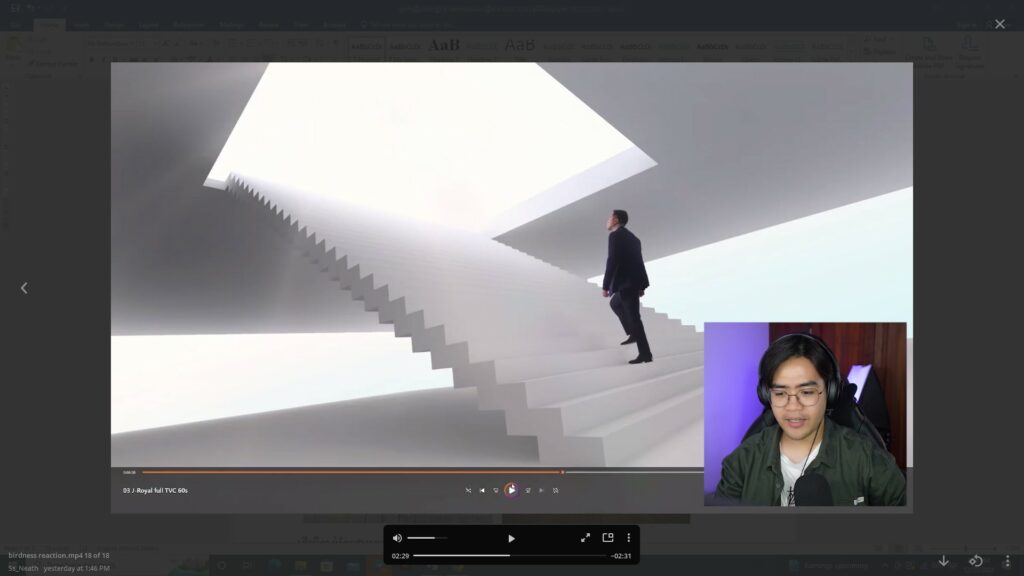The image size is (1024, 576).
Task: Click the orange timeline of the embedded player
Action: 350,472
